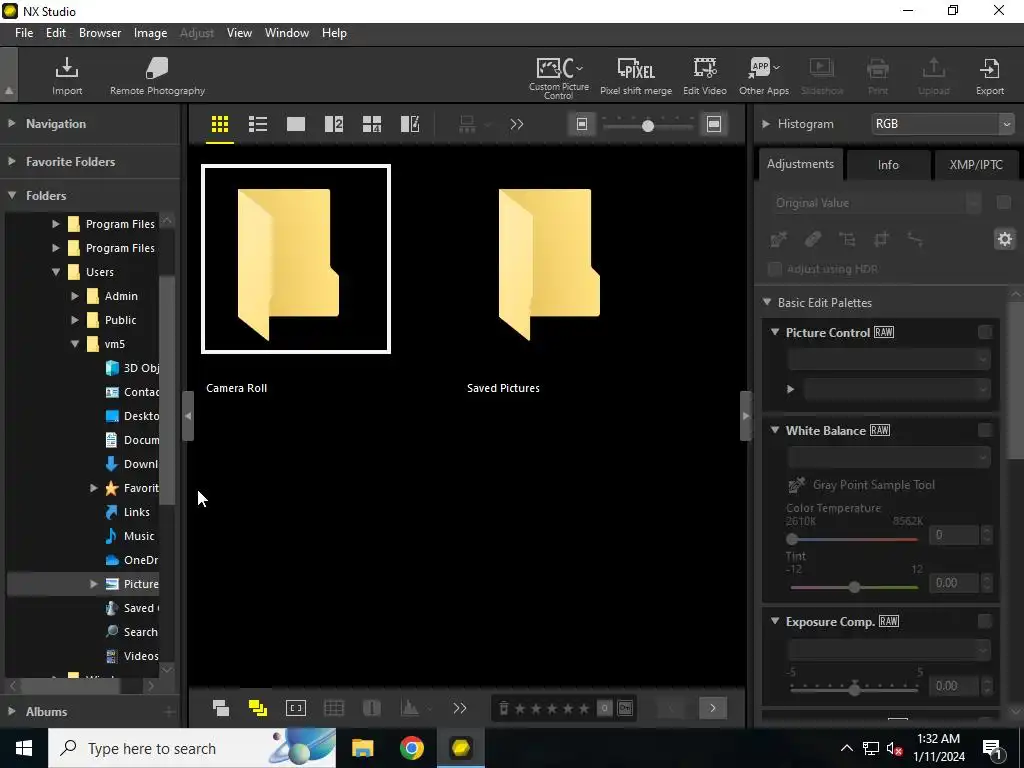1024x768 pixels.
Task: Open the Edit Video tool
Action: (x=705, y=76)
